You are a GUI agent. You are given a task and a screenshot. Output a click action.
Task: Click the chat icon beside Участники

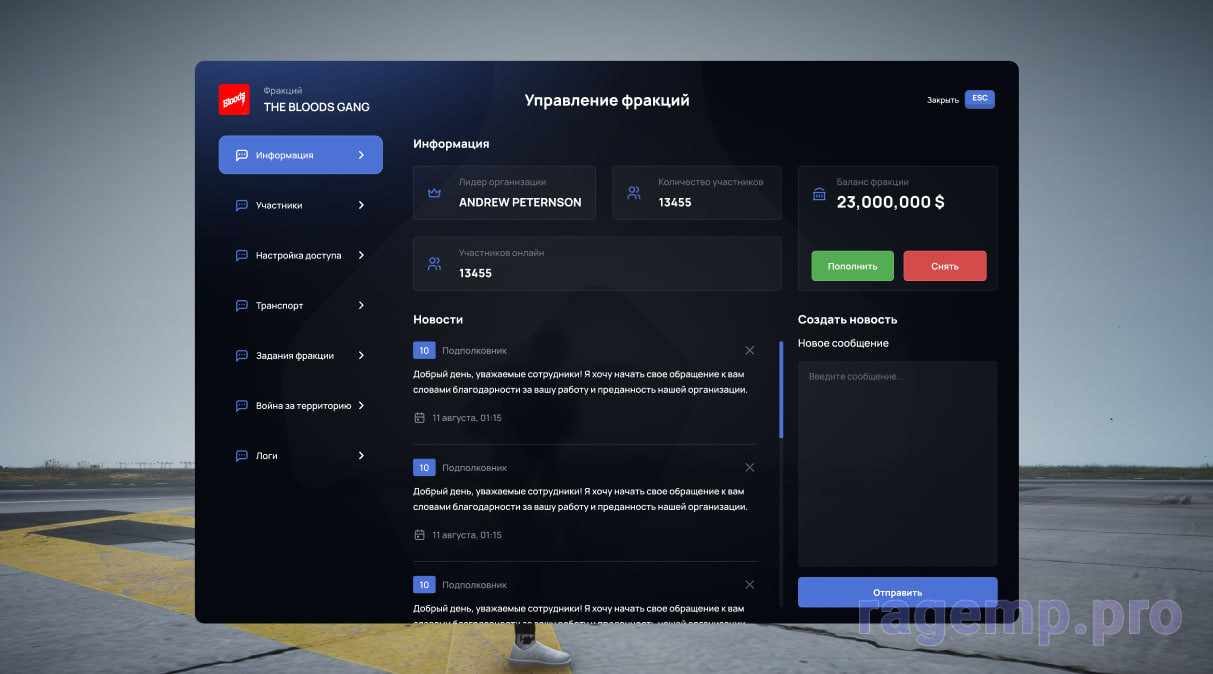tap(241, 205)
